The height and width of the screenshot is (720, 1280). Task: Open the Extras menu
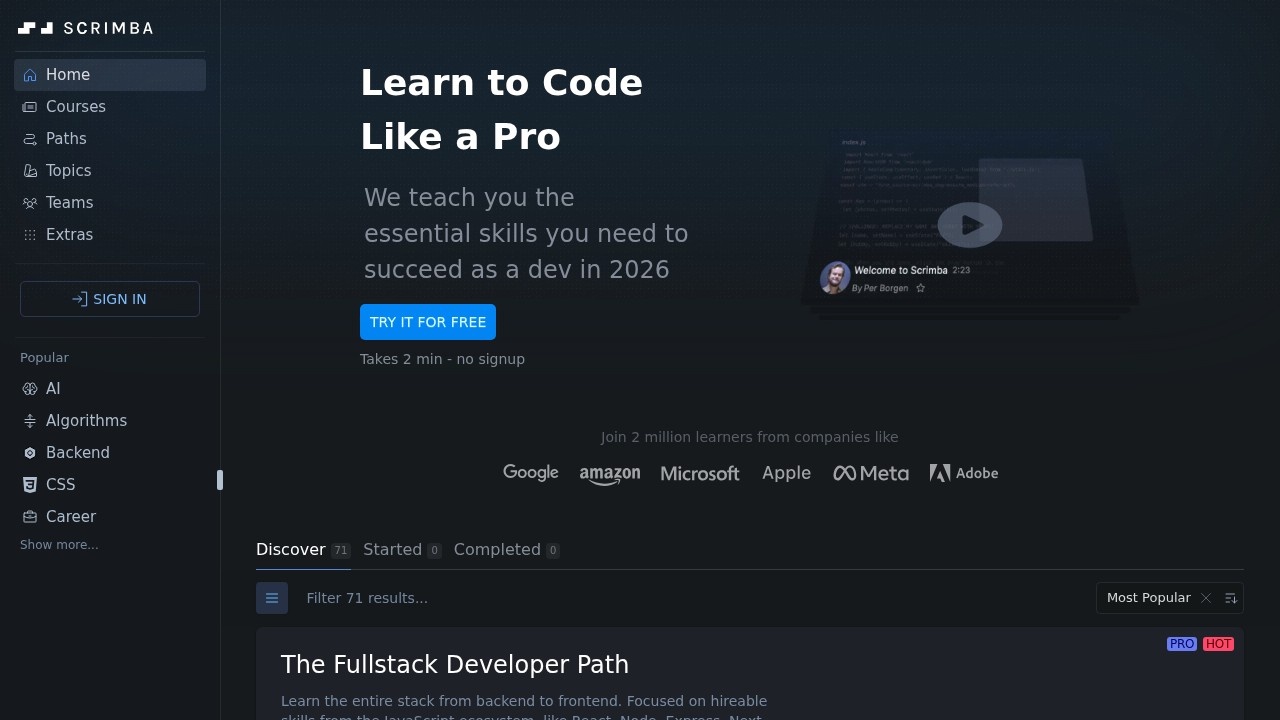pyautogui.click(x=110, y=235)
